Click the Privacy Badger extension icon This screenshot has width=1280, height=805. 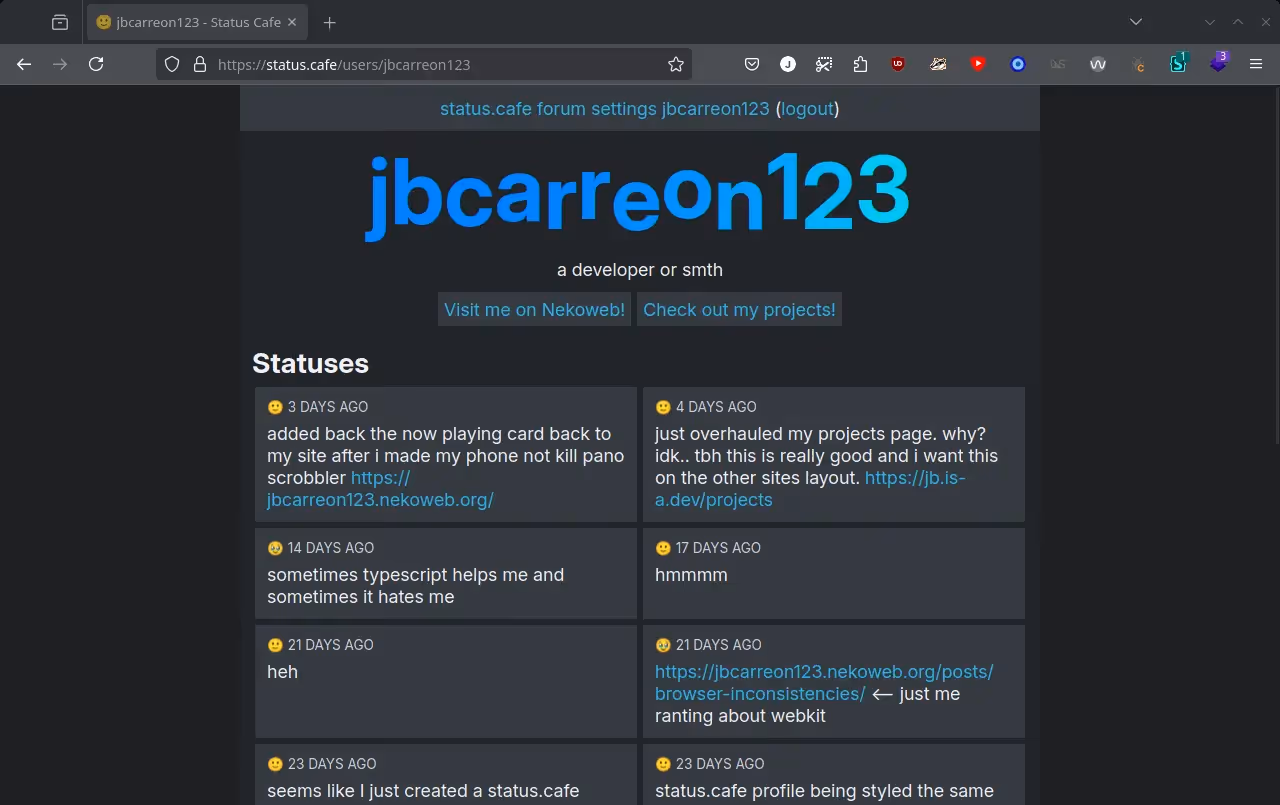click(x=938, y=63)
